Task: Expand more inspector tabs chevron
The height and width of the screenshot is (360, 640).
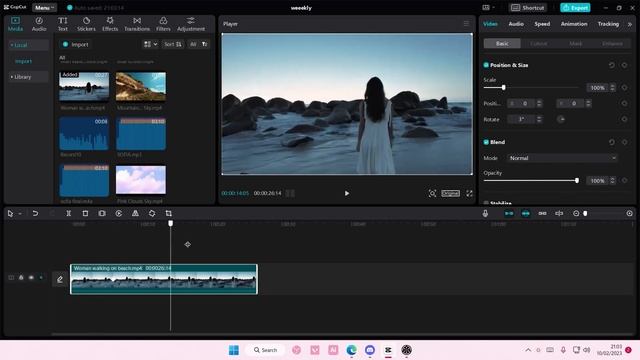Action: [629, 24]
